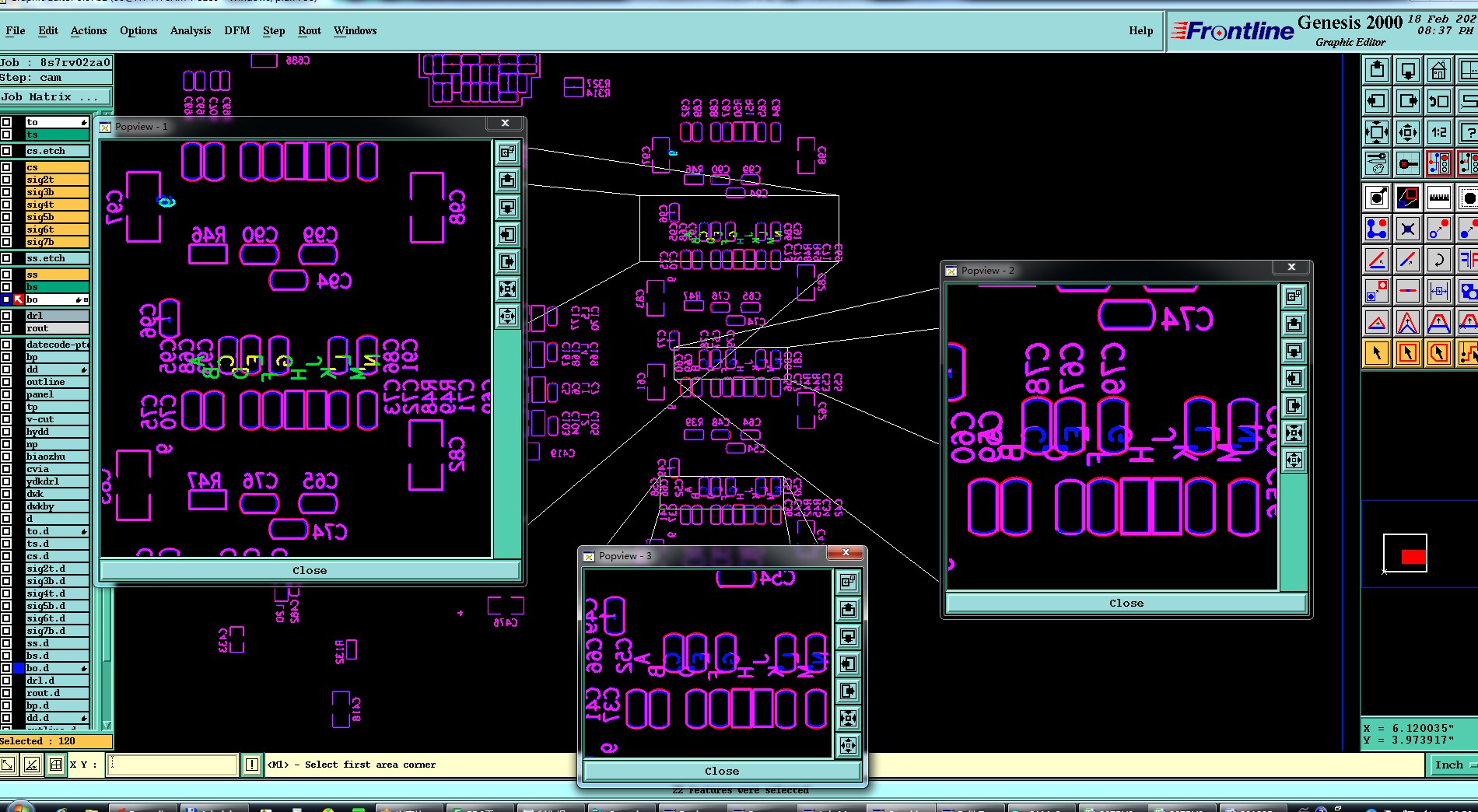Click the pan up view icon
Image resolution: width=1478 pixels, height=812 pixels.
(x=1377, y=70)
